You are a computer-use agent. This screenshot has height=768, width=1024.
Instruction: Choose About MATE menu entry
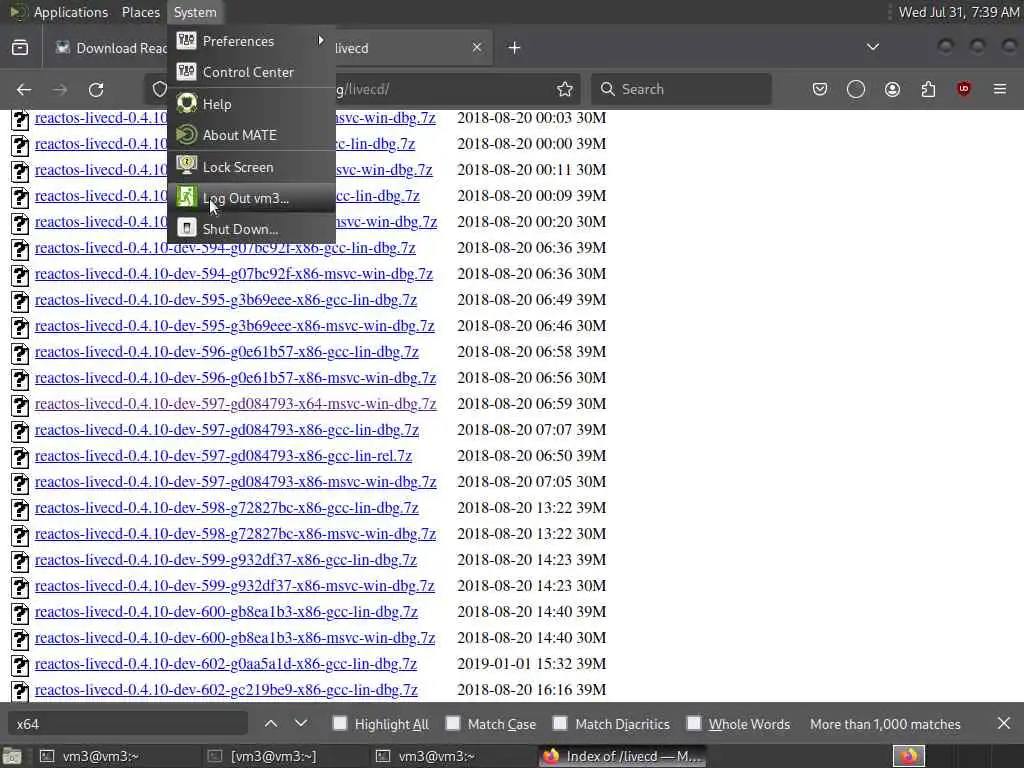251,135
